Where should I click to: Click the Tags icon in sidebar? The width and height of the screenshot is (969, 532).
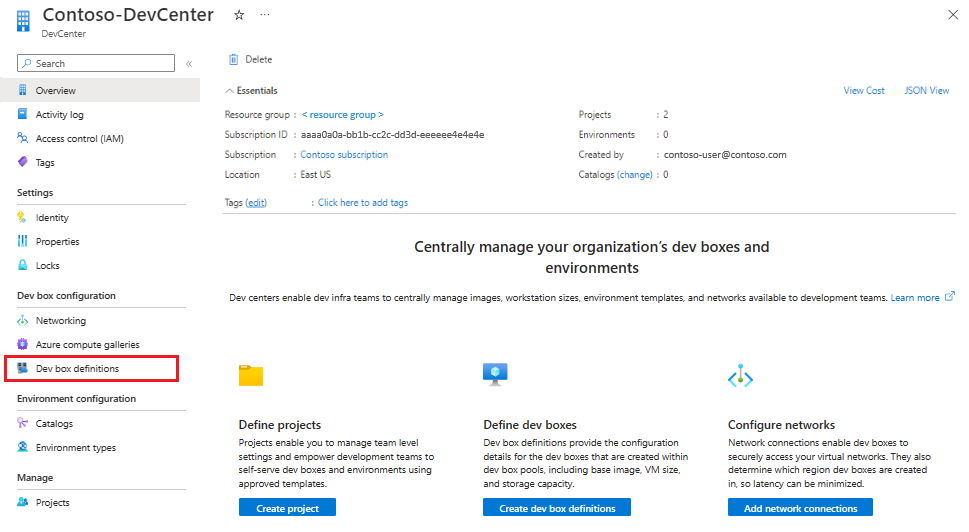pos(23,162)
